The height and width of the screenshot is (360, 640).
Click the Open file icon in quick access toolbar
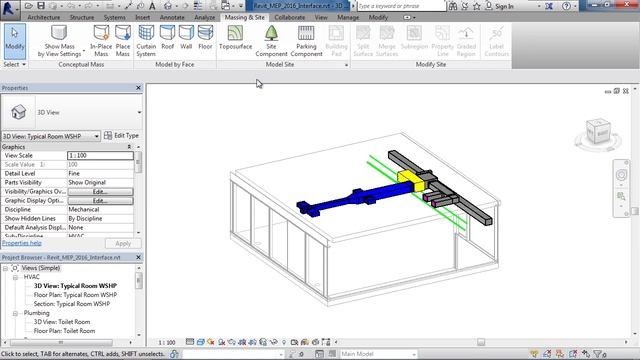pyautogui.click(x=28, y=6)
